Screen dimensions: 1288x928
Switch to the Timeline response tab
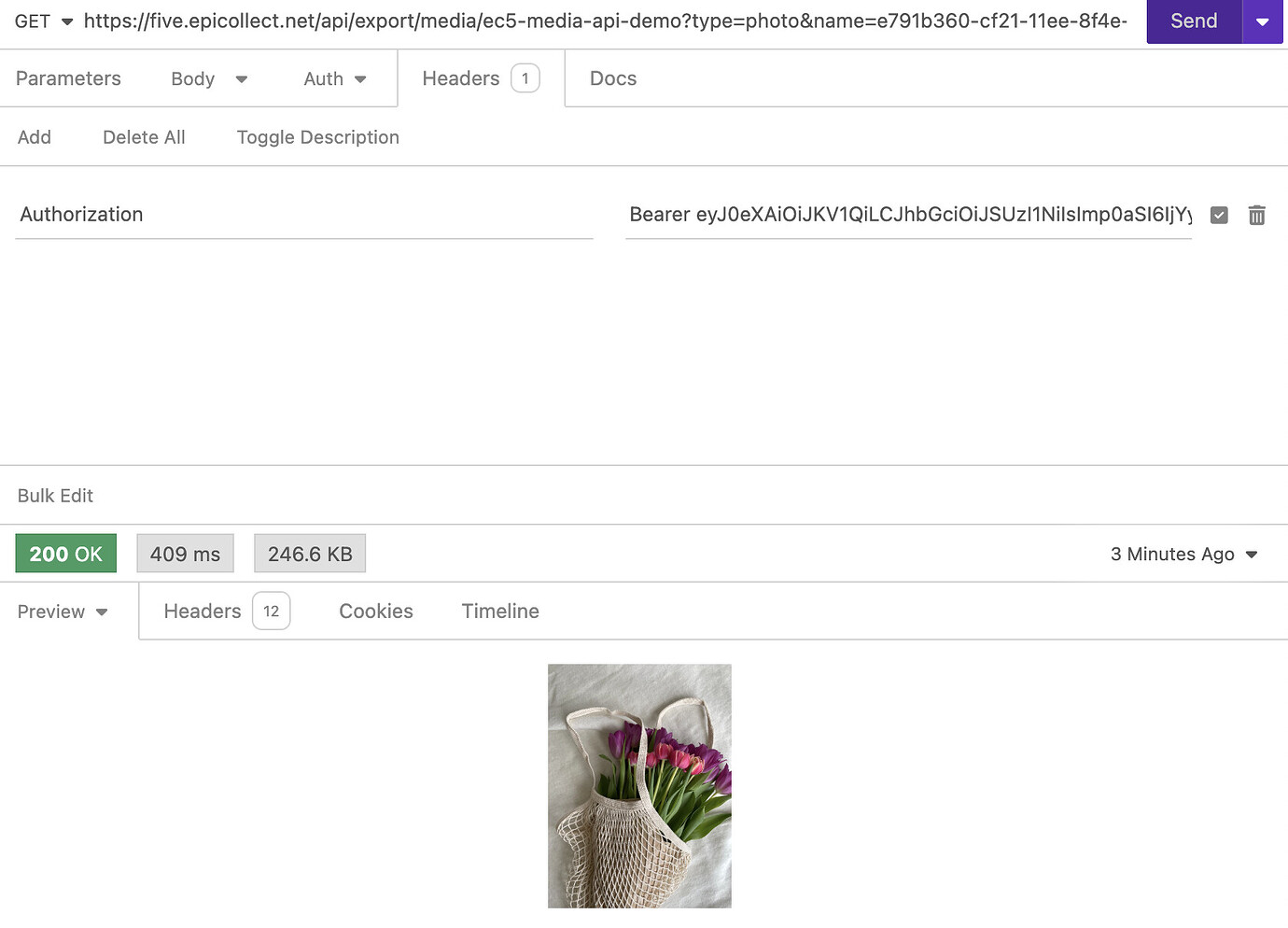click(x=500, y=612)
